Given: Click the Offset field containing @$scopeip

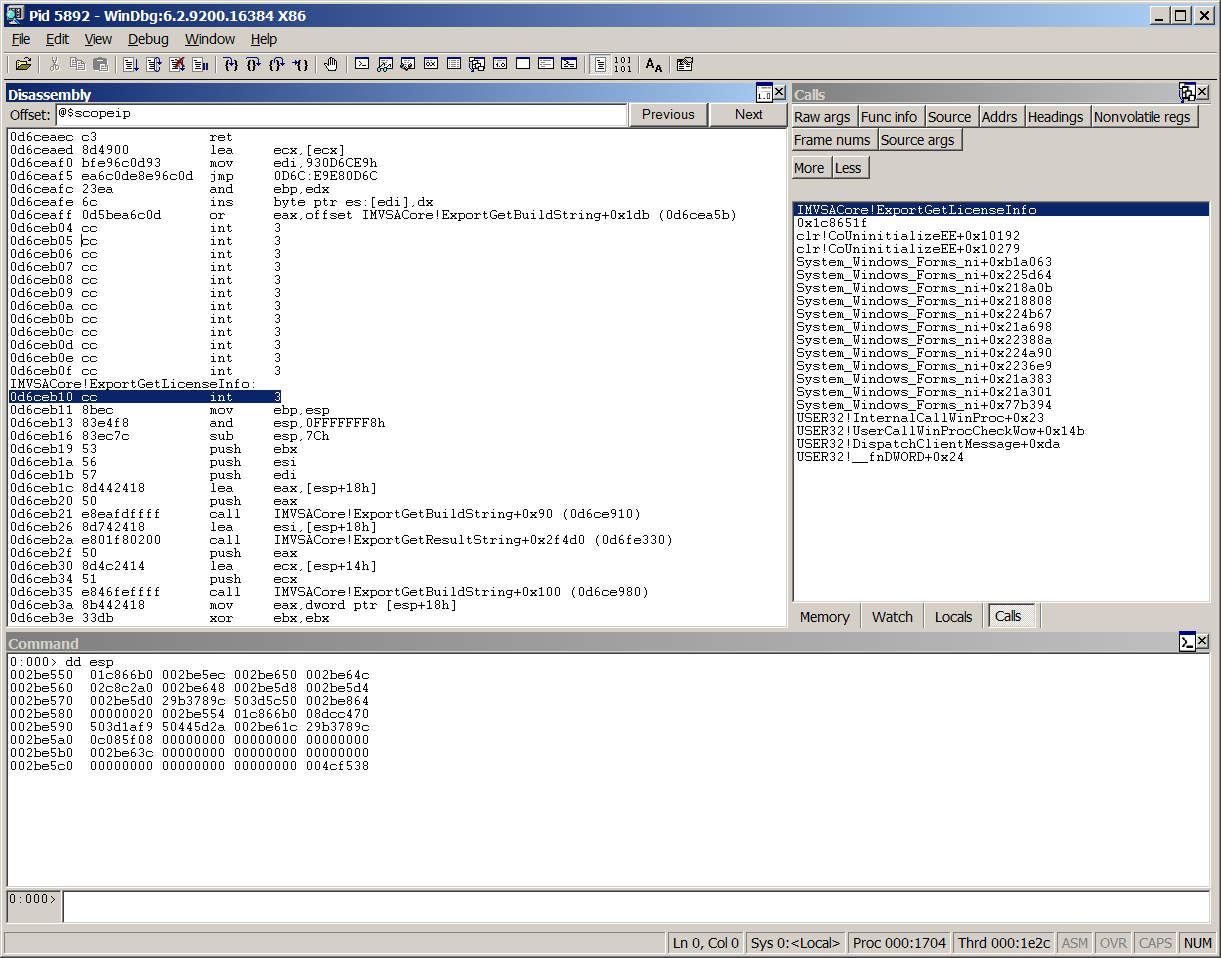Looking at the screenshot, I should (340, 114).
